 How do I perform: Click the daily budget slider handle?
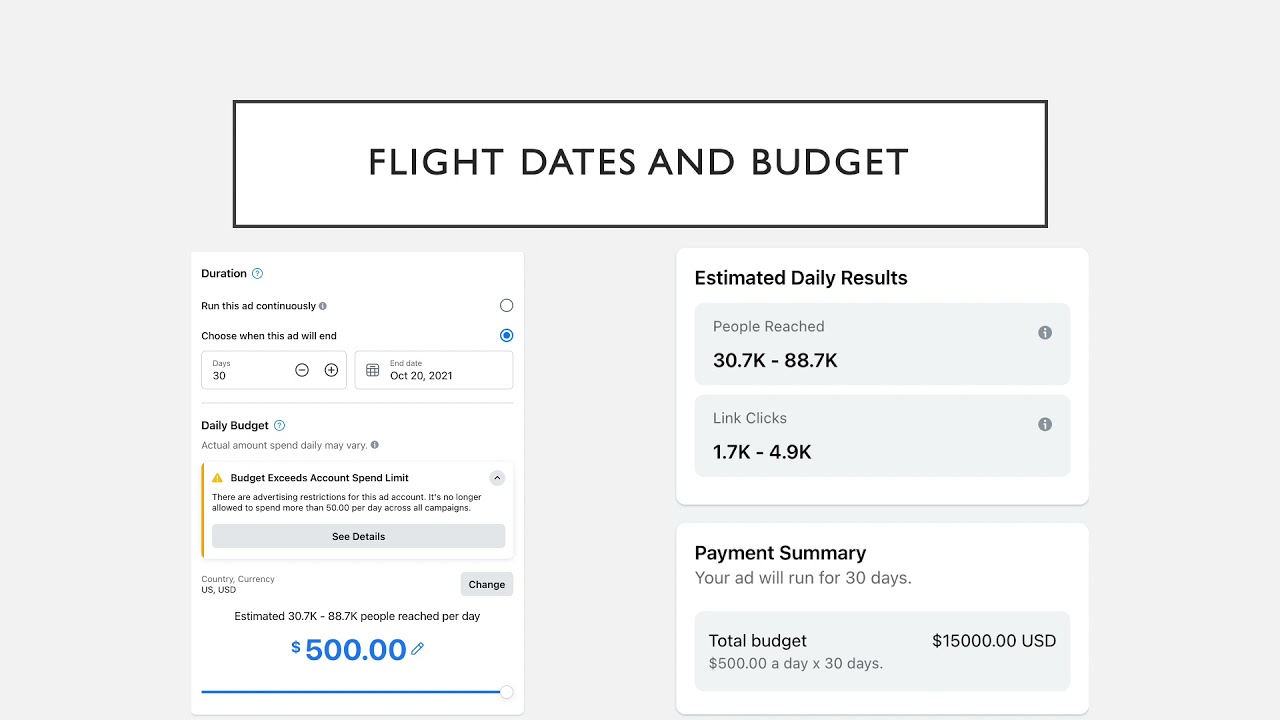click(506, 692)
